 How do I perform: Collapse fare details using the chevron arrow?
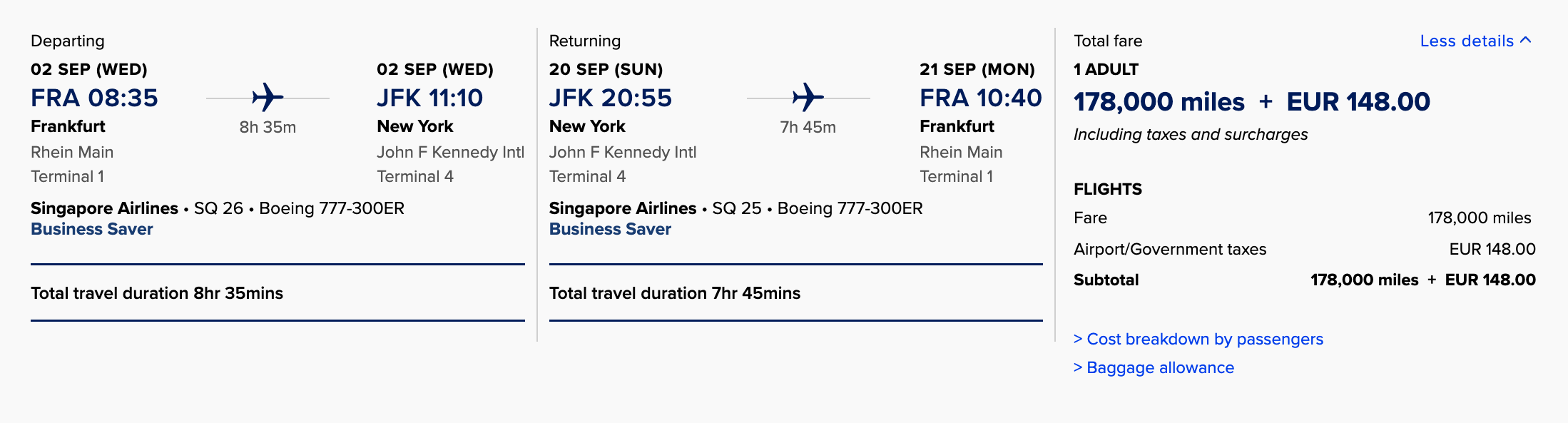tap(1526, 40)
